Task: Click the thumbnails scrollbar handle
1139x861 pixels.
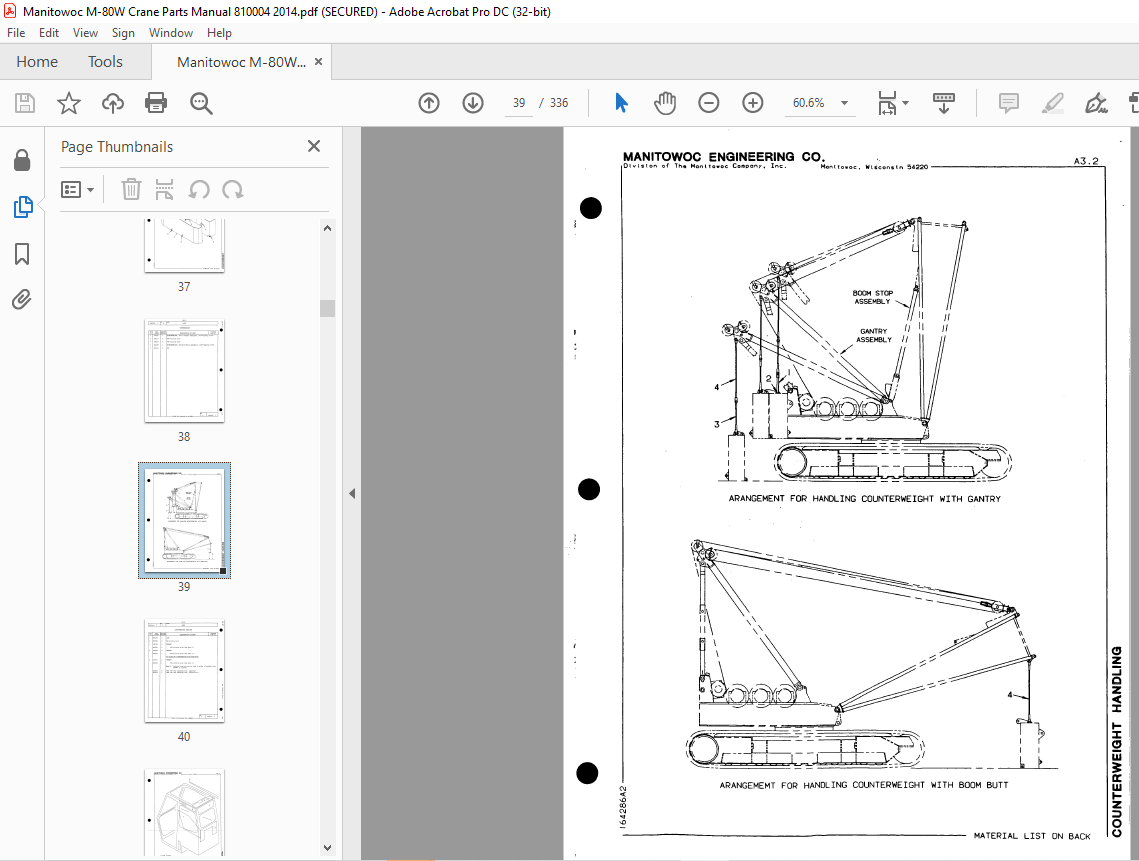Action: 328,308
